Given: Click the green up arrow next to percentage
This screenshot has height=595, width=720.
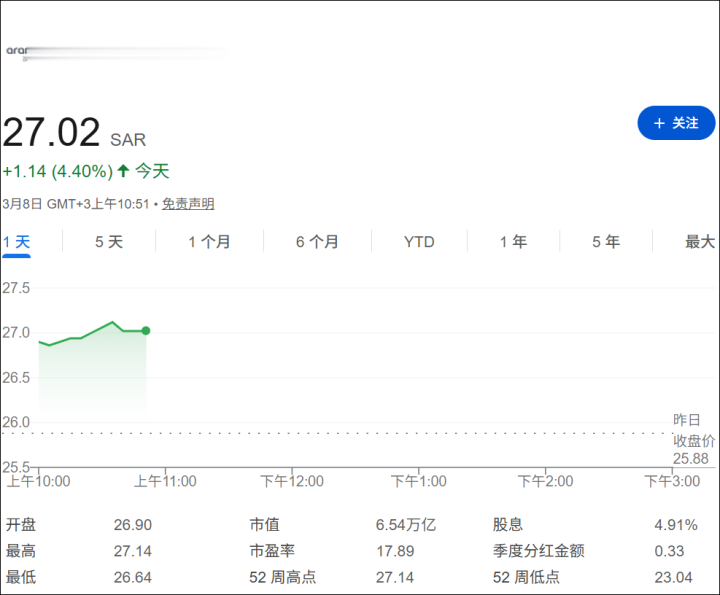Looking at the screenshot, I should tap(123, 171).
